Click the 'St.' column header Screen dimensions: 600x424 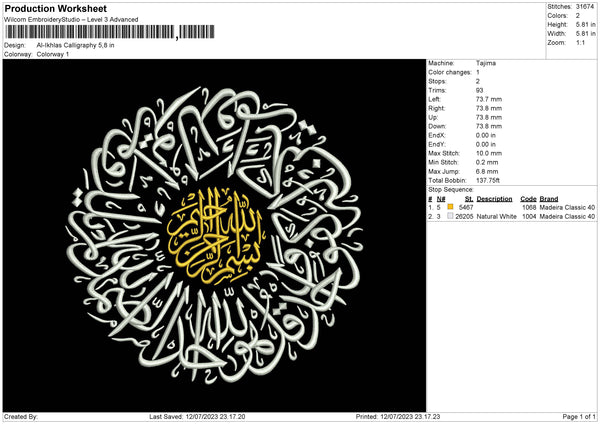(x=469, y=199)
